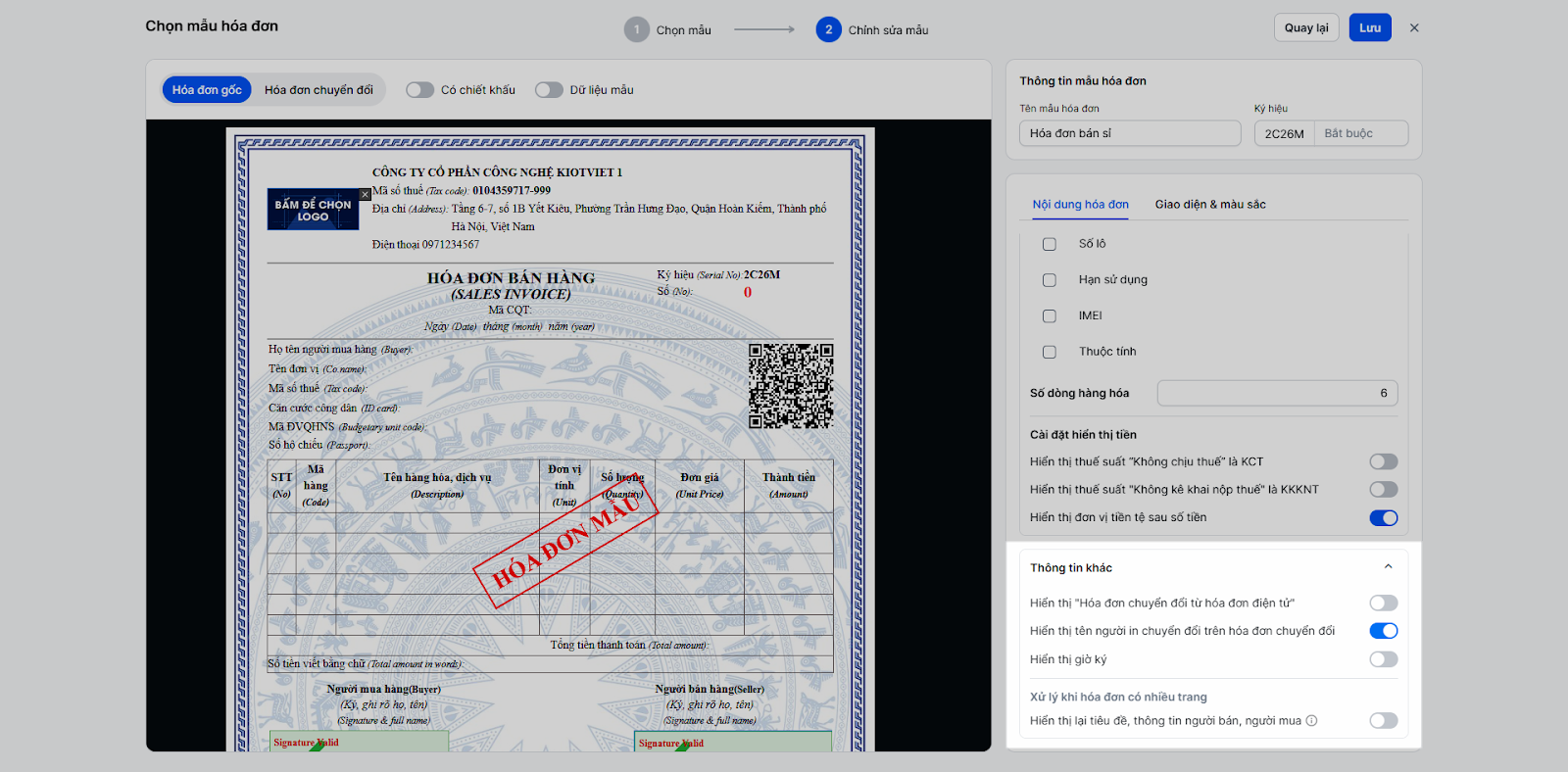Image resolution: width=1568 pixels, height=772 pixels.
Task: Toggle the Dữ liệu mẫu switch
Action: pos(549,90)
